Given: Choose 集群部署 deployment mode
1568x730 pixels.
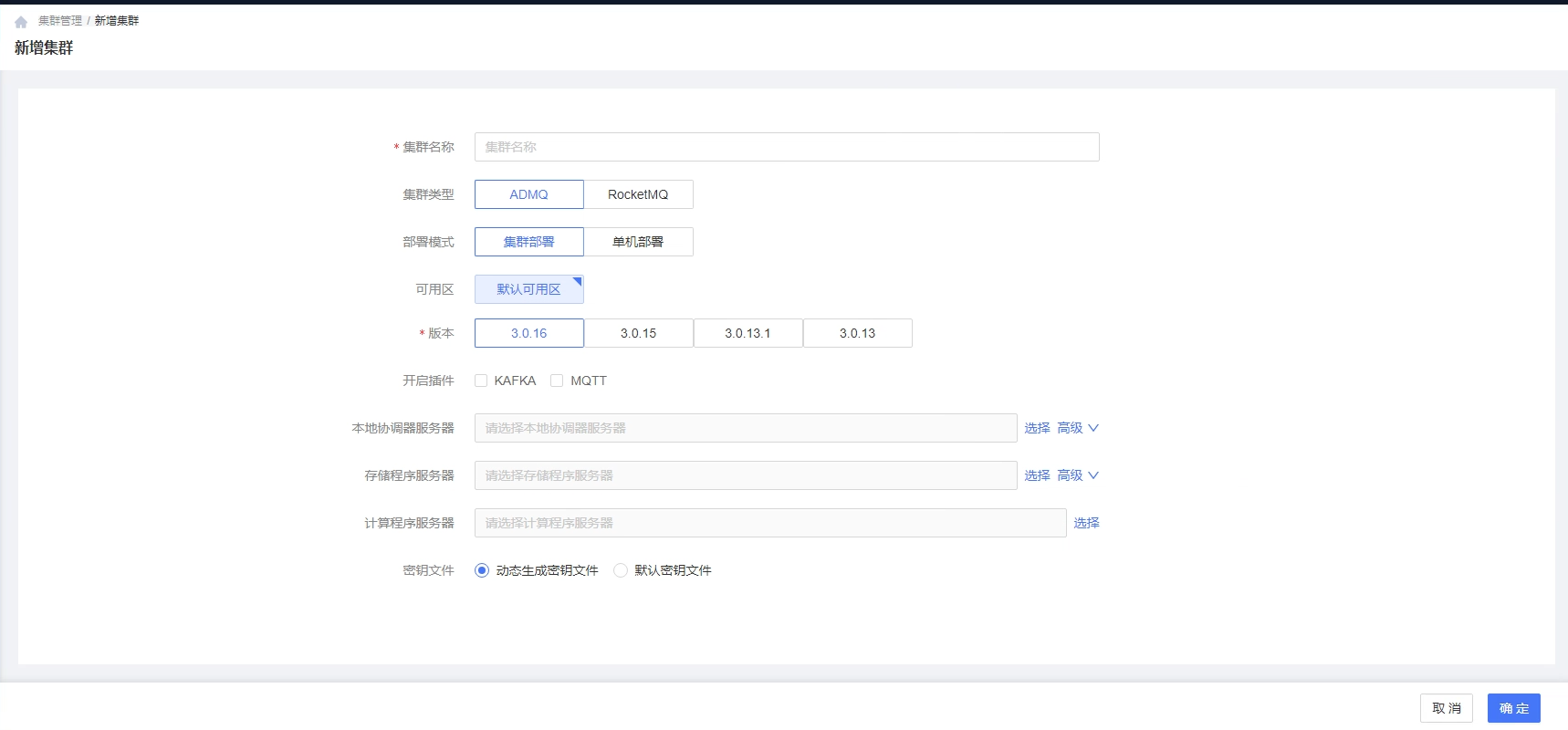Looking at the screenshot, I should point(529,242).
